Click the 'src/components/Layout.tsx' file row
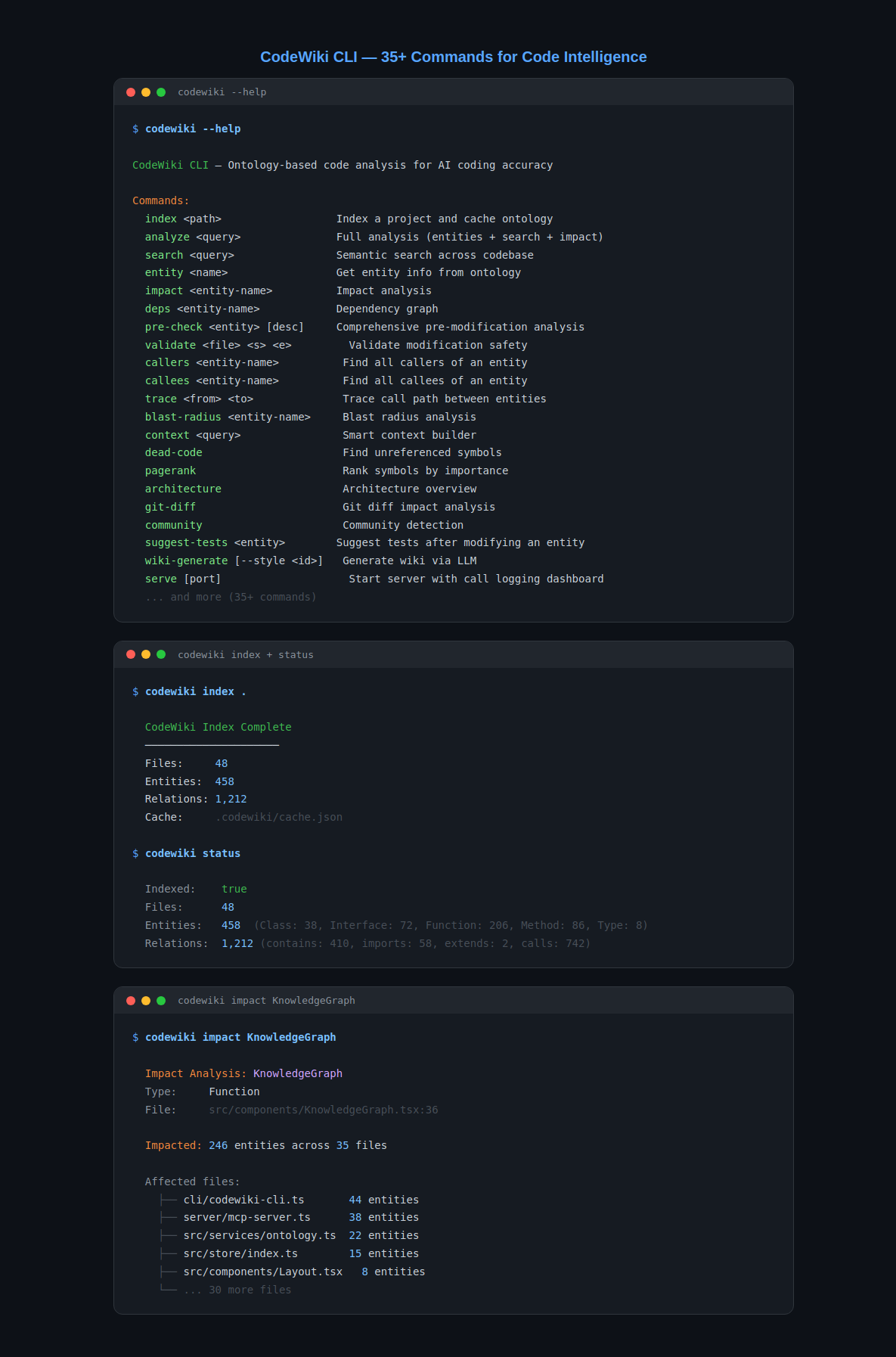The image size is (896, 1357). [292, 1272]
